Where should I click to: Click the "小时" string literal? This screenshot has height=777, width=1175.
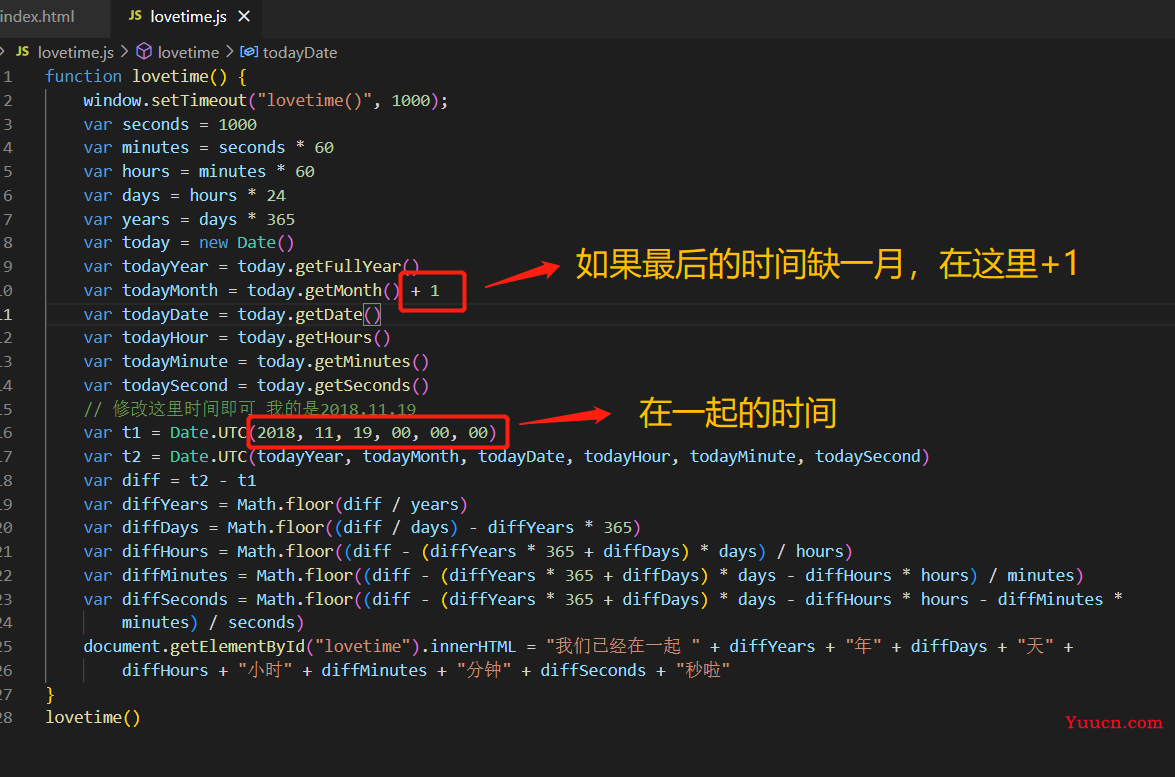(x=265, y=671)
